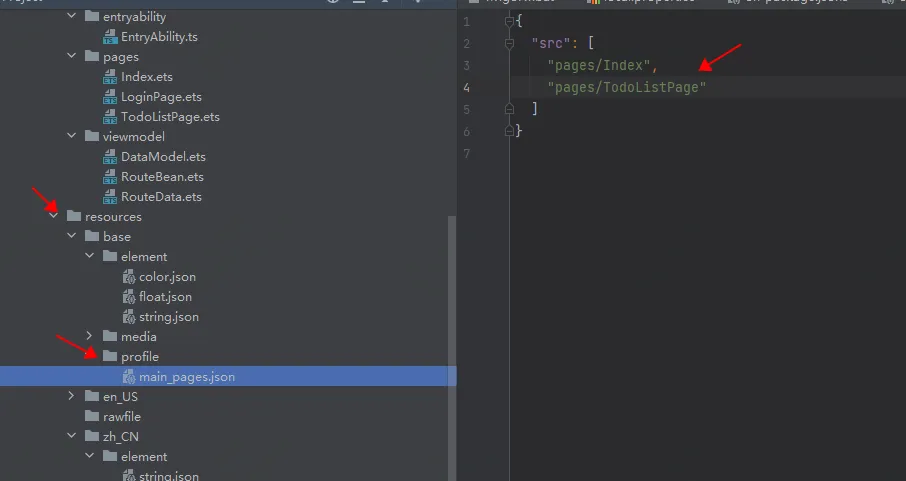The image size is (906, 481).
Task: Click line number 7 in the gutter
Action: (x=466, y=154)
